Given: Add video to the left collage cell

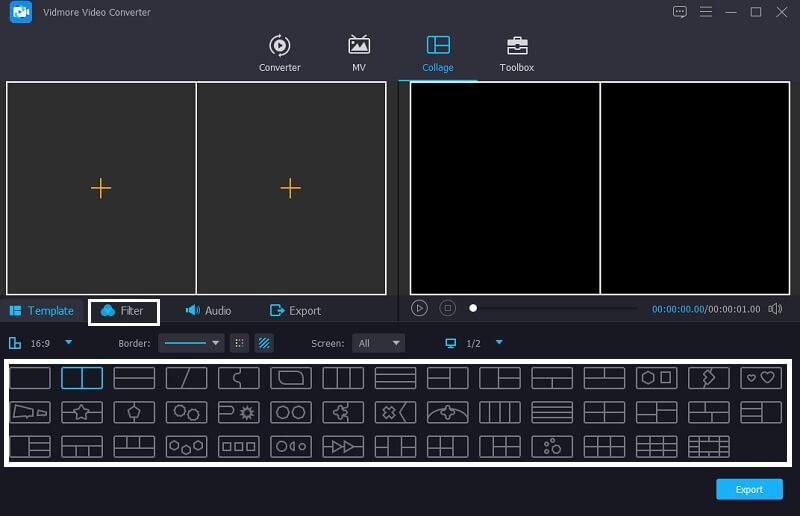Looking at the screenshot, I should pos(101,188).
